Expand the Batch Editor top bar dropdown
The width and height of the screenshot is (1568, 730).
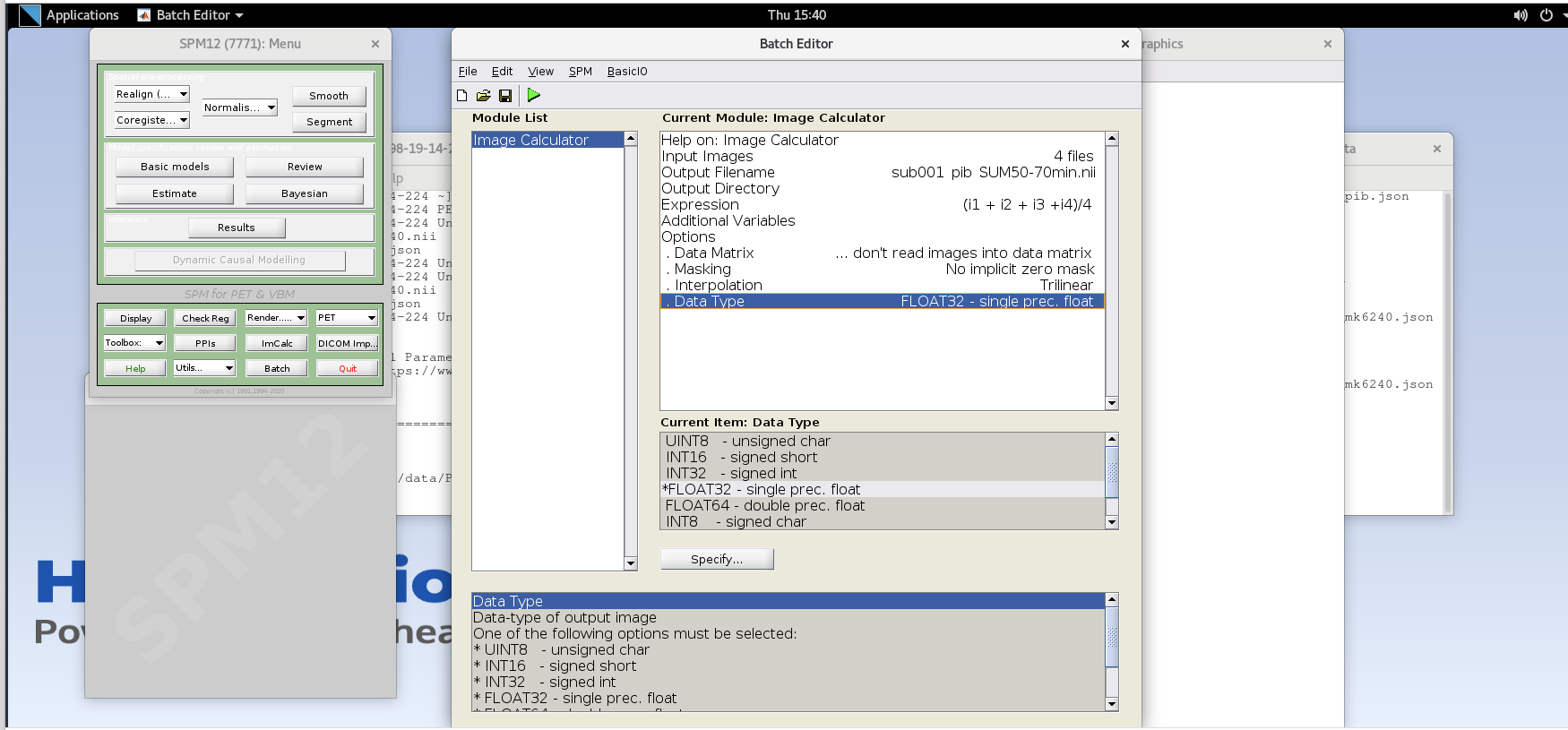click(x=239, y=16)
